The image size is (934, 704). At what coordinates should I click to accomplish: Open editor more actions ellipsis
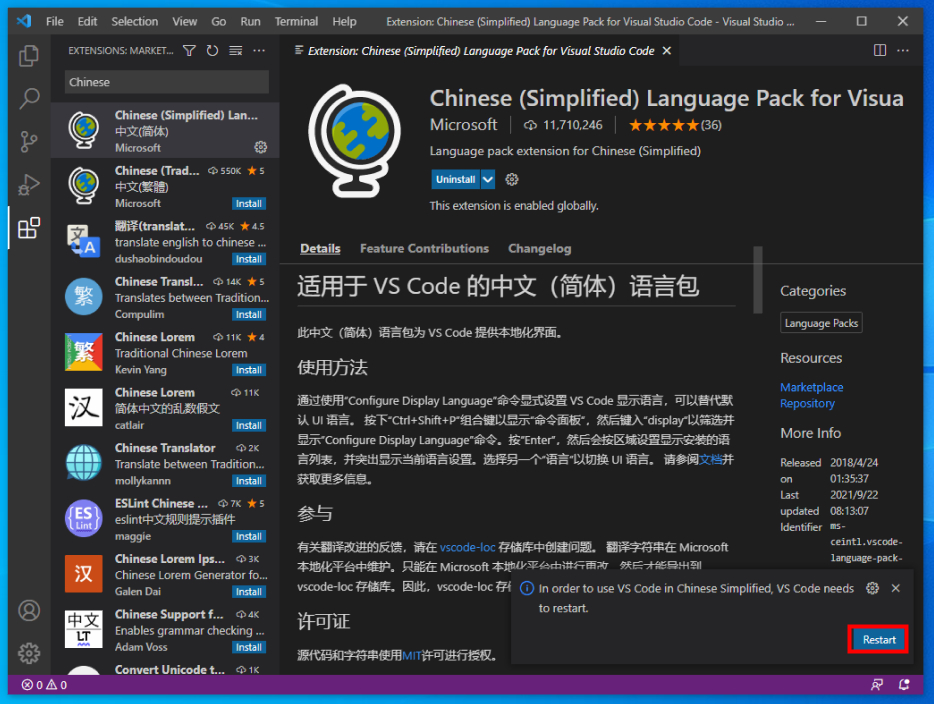[903, 51]
